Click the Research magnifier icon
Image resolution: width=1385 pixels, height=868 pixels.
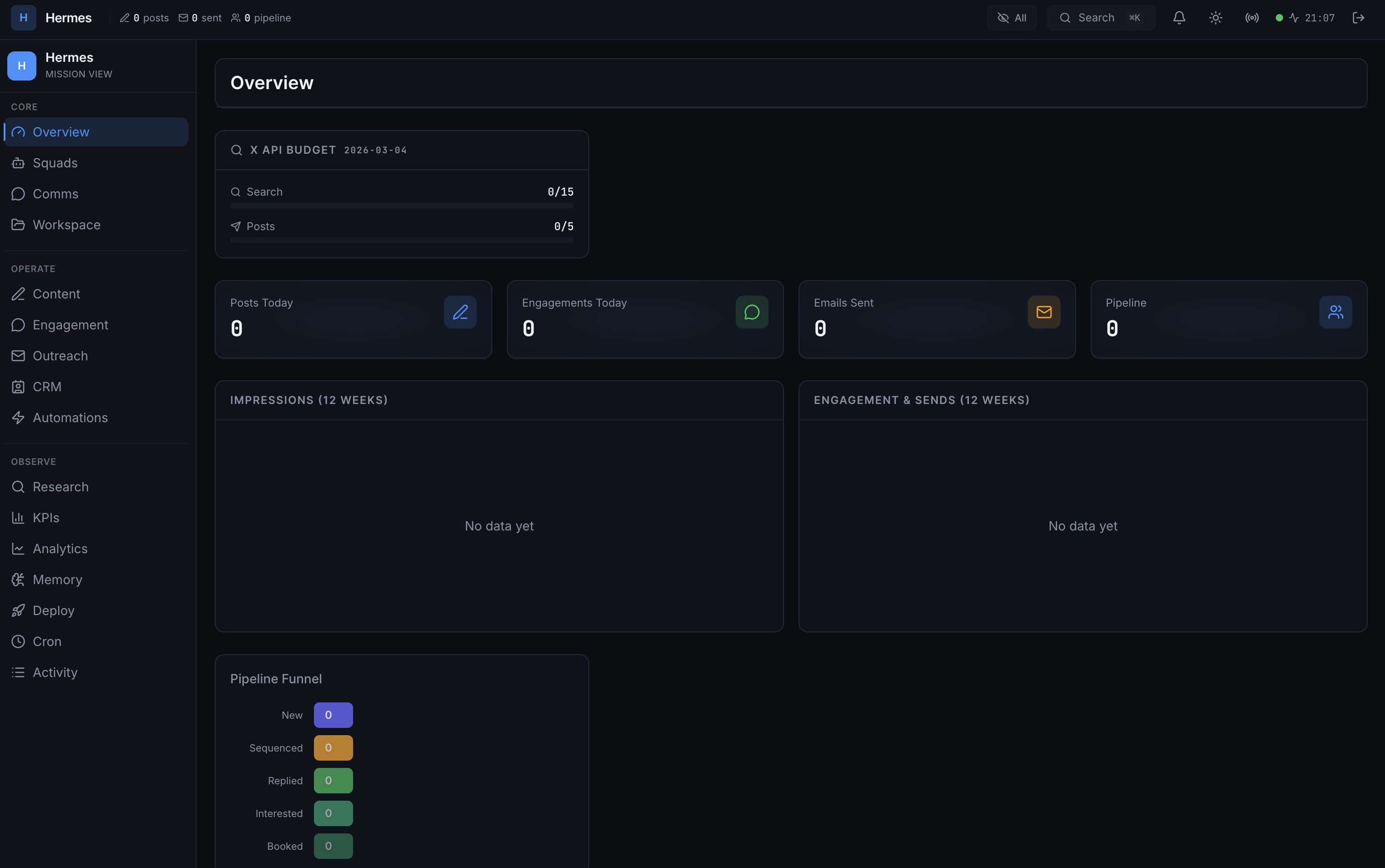coord(18,487)
